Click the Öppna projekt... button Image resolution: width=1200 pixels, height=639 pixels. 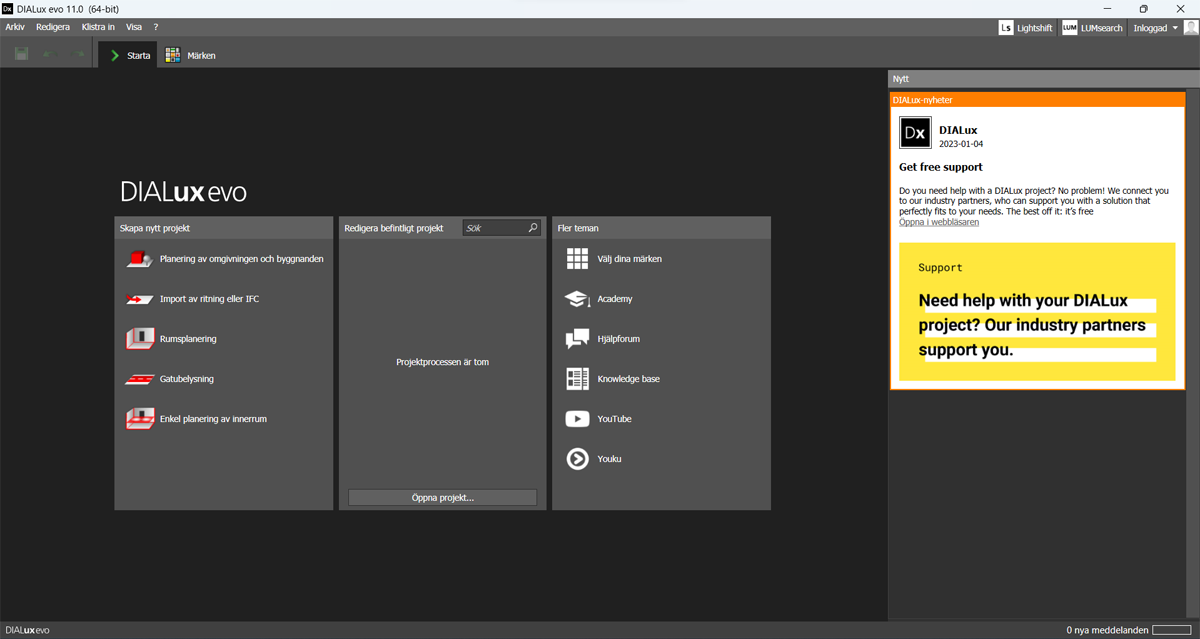(442, 497)
